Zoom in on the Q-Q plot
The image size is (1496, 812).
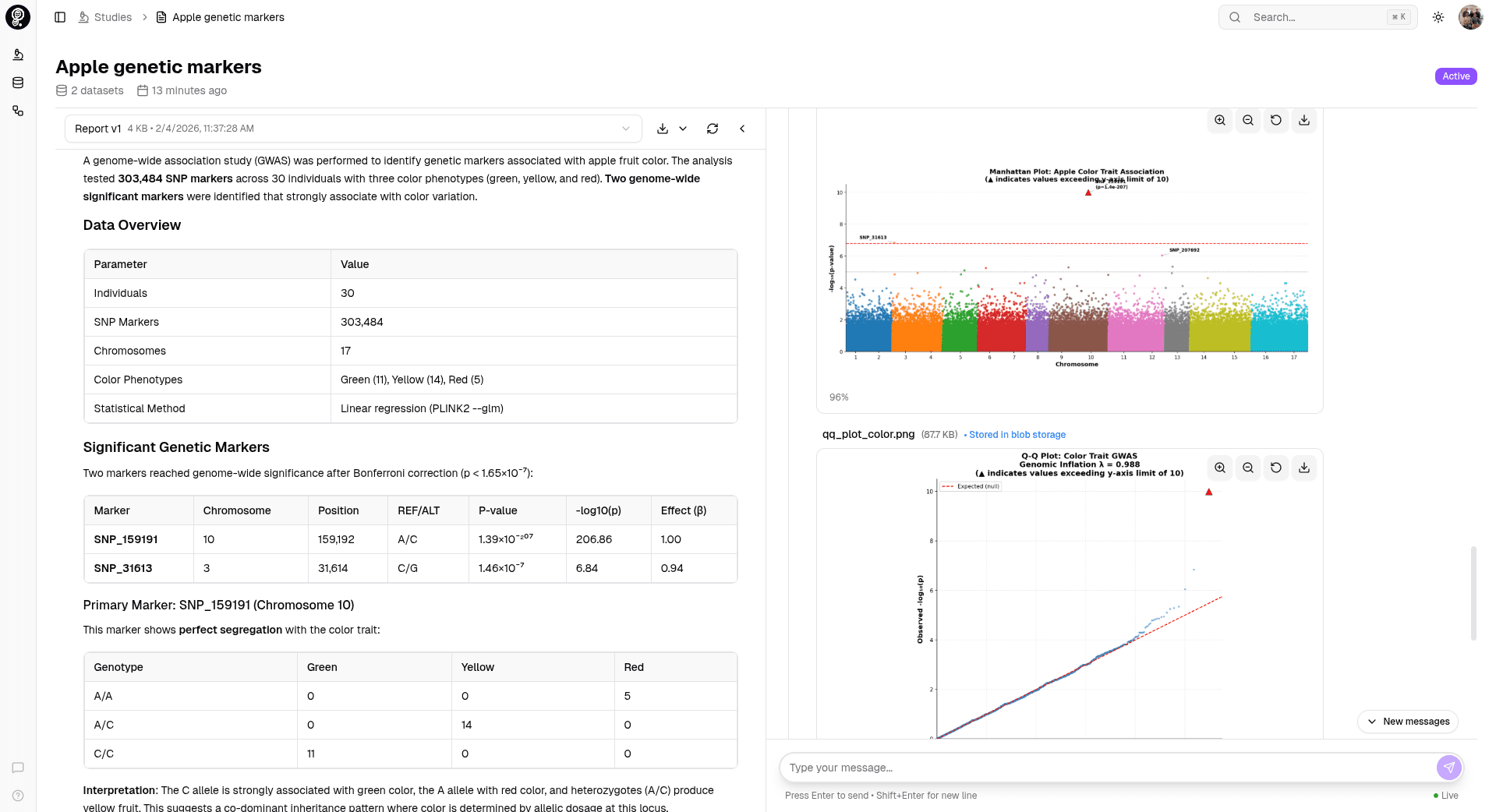point(1220,468)
